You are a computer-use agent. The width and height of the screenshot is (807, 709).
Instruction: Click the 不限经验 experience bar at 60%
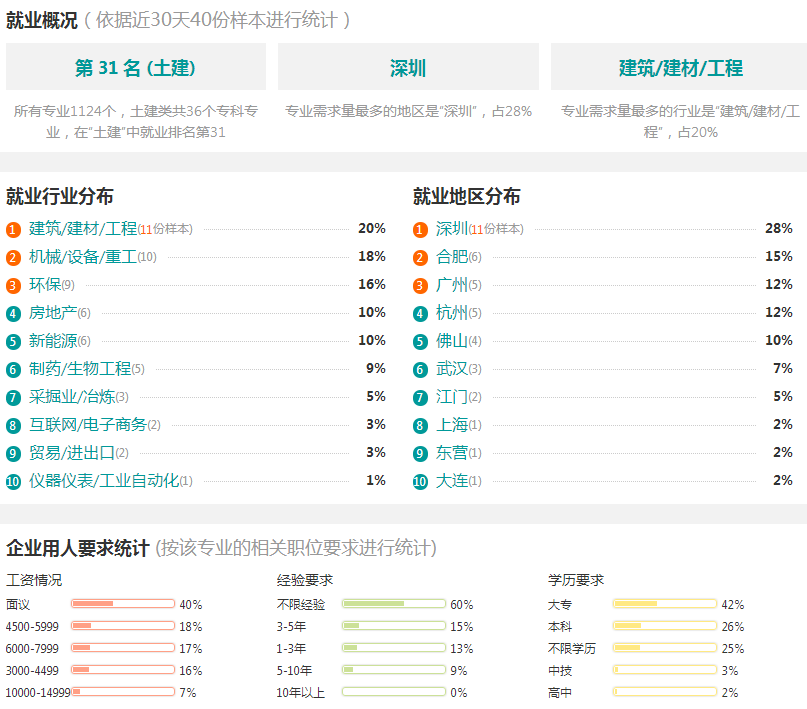tap(394, 604)
